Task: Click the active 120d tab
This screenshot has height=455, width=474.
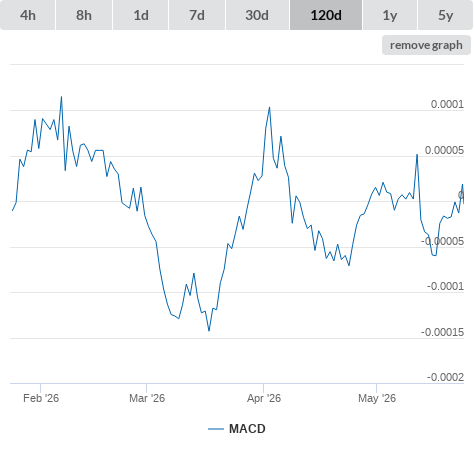Action: pos(326,15)
